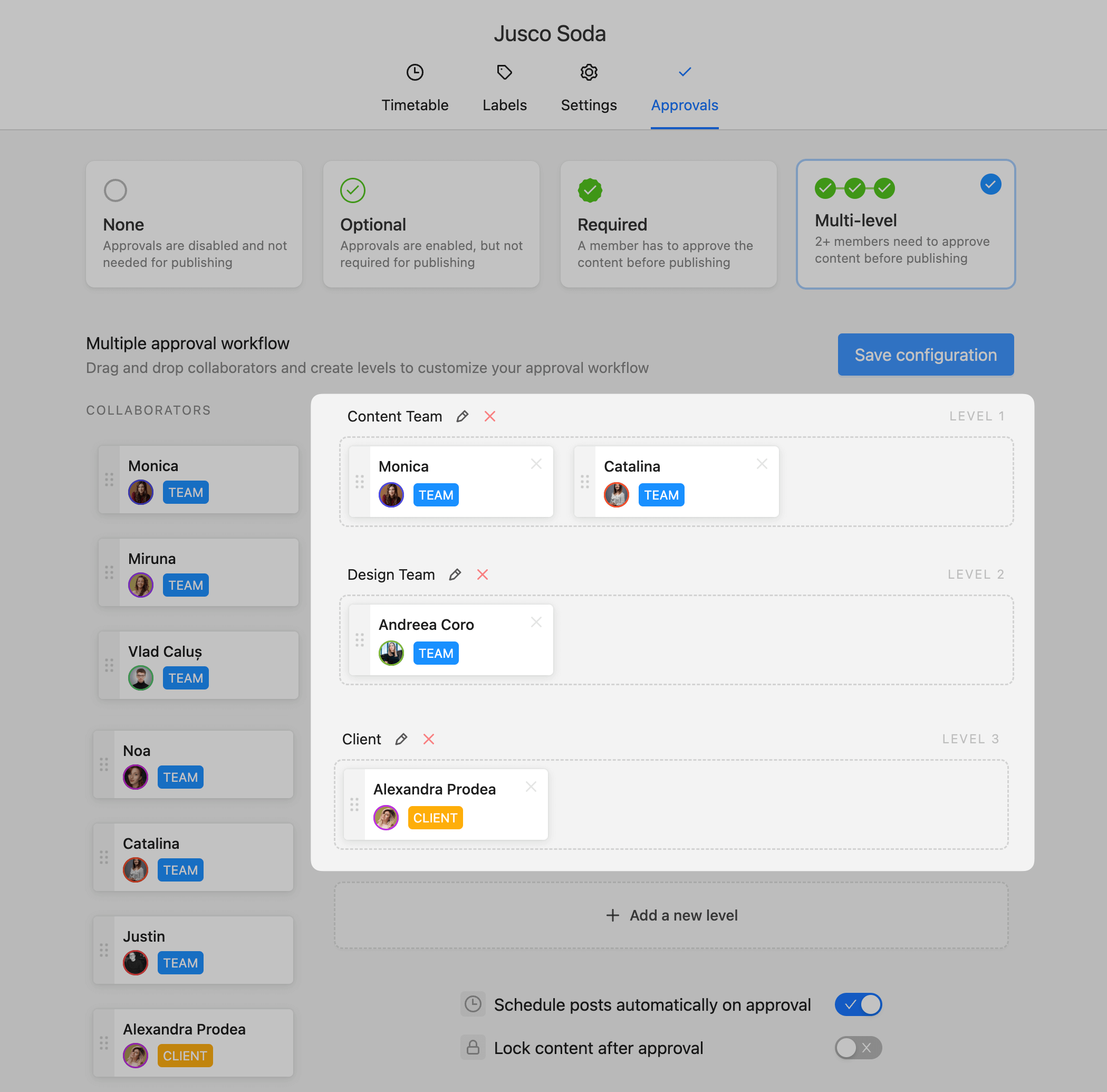Click remove icon on Andreea Coro card
The height and width of the screenshot is (1092, 1107).
[x=537, y=623]
